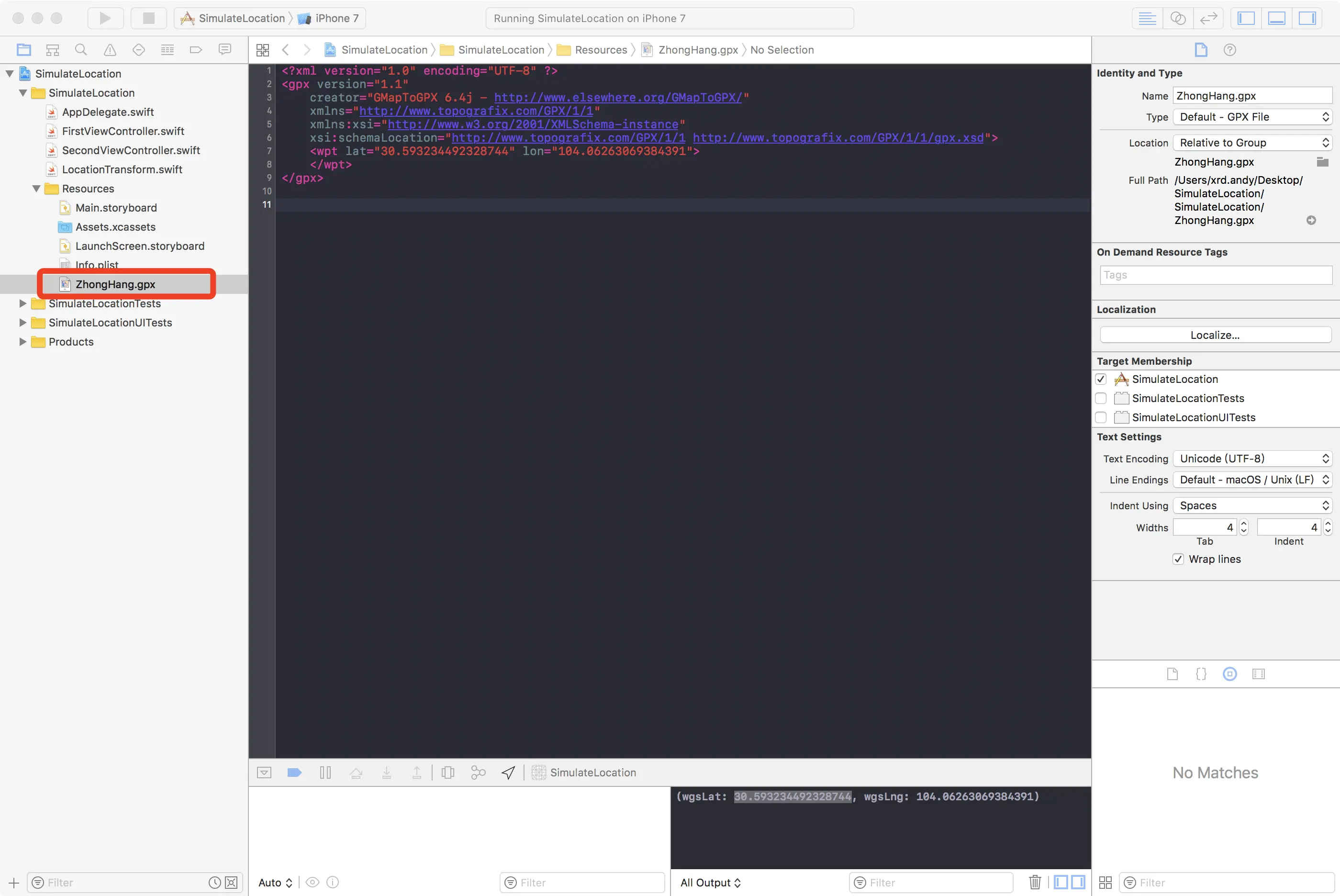1340x896 pixels.
Task: Uncheck the Wrap lines checkbox
Action: point(1178,559)
